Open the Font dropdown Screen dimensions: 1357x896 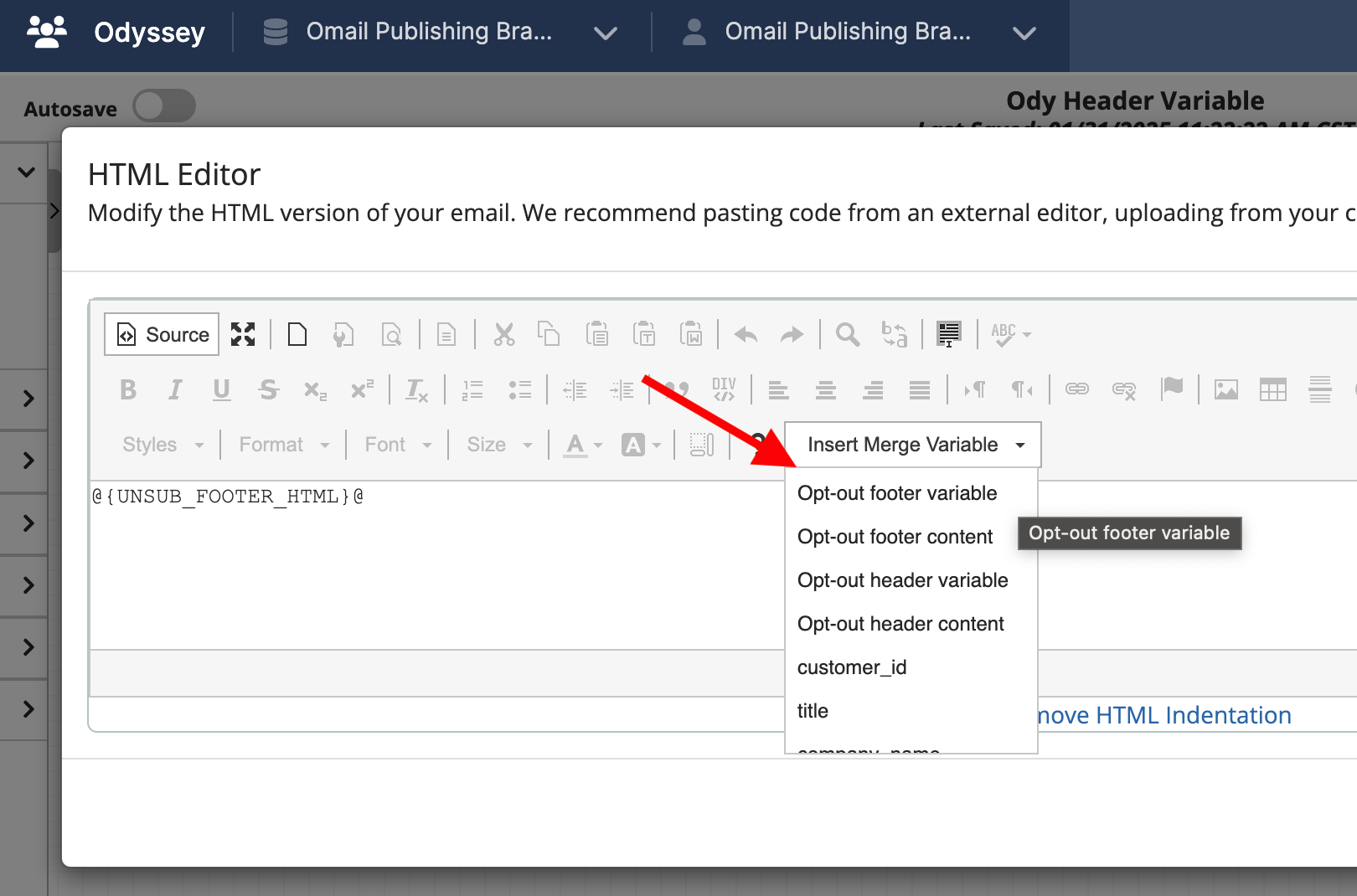[397, 445]
